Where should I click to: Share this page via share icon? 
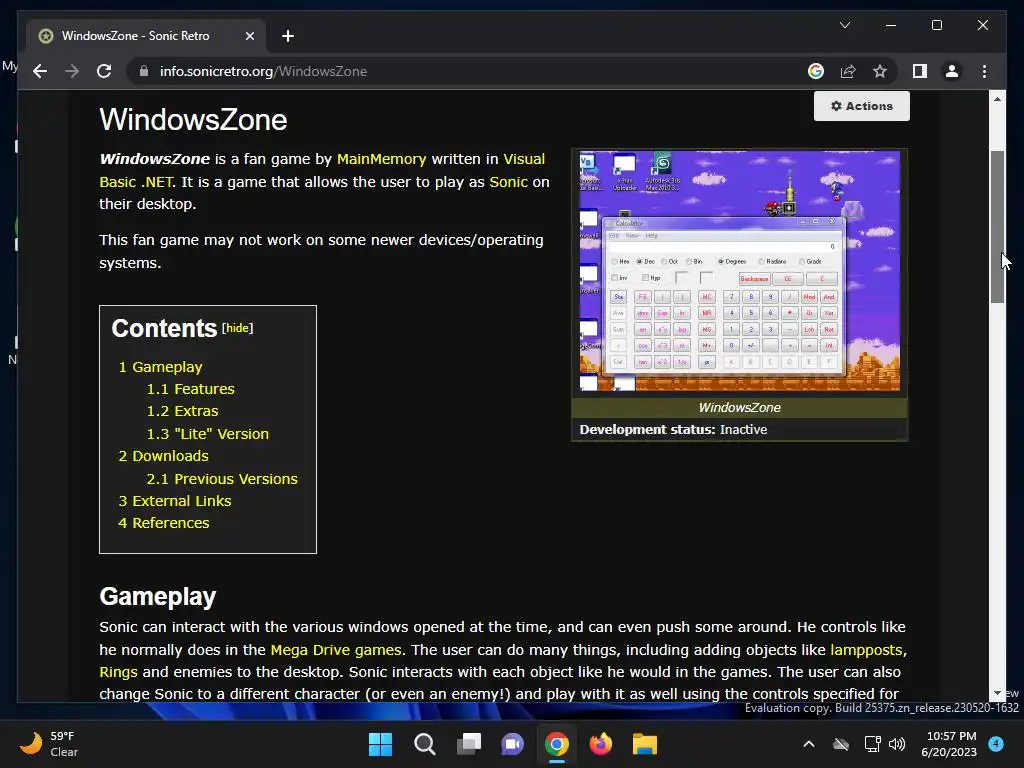[848, 71]
